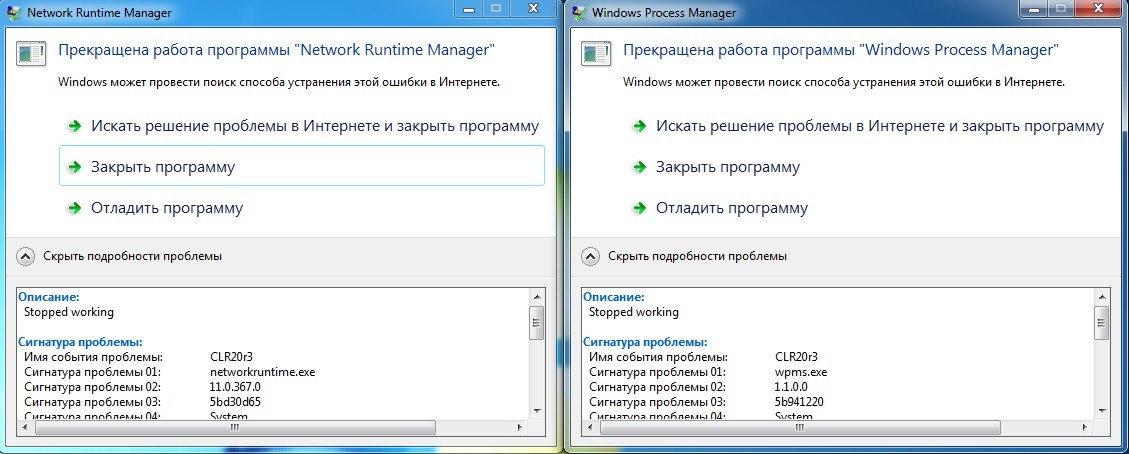This screenshot has width=1129, height=454.
Task: Select 5bd30d65 signature value
Action: (233, 401)
